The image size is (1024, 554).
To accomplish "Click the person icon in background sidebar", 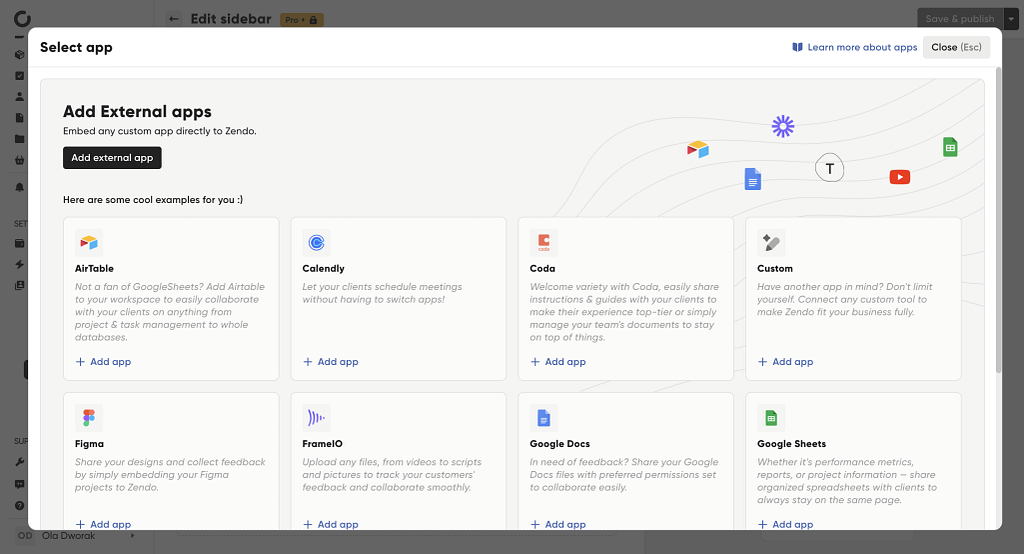I will click(x=20, y=97).
